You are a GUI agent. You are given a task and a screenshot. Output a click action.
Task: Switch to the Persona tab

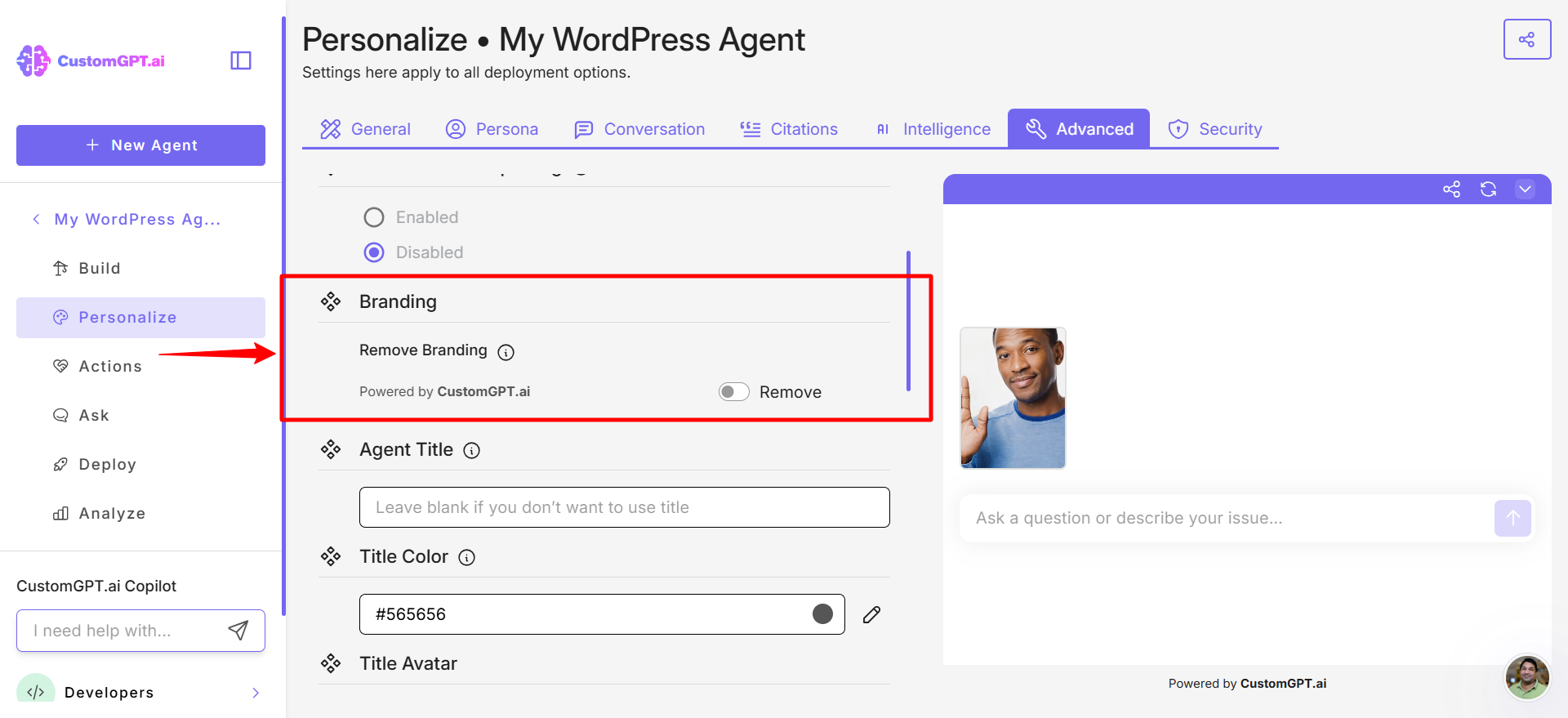click(492, 129)
